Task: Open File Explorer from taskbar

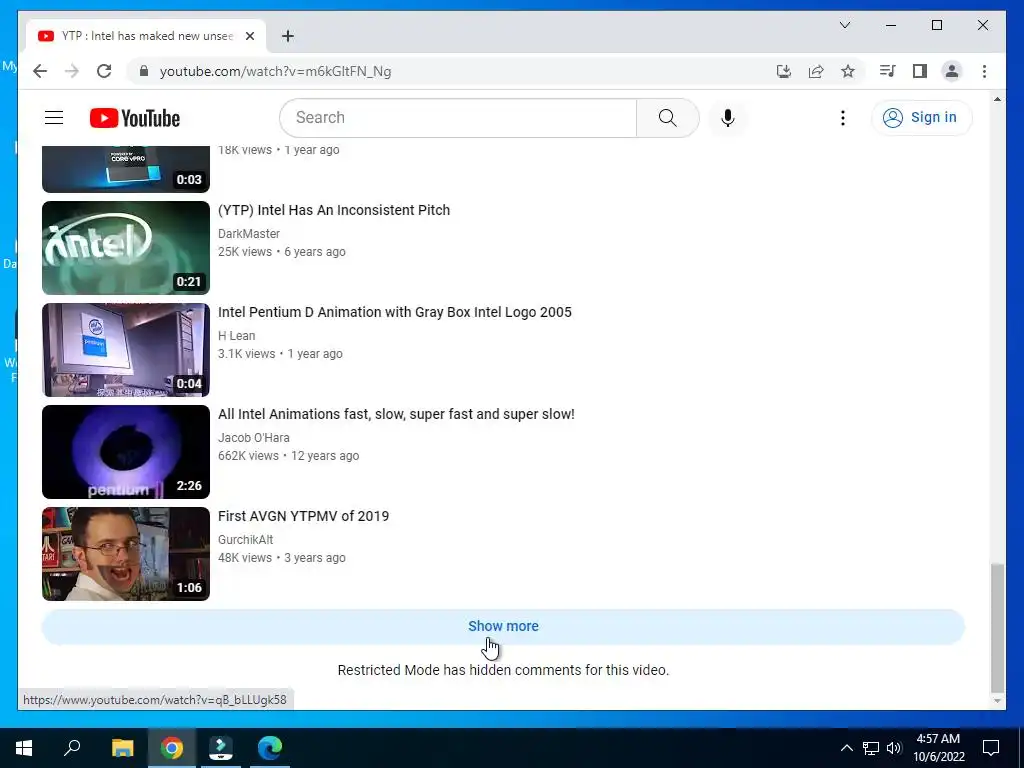Action: pyautogui.click(x=122, y=748)
